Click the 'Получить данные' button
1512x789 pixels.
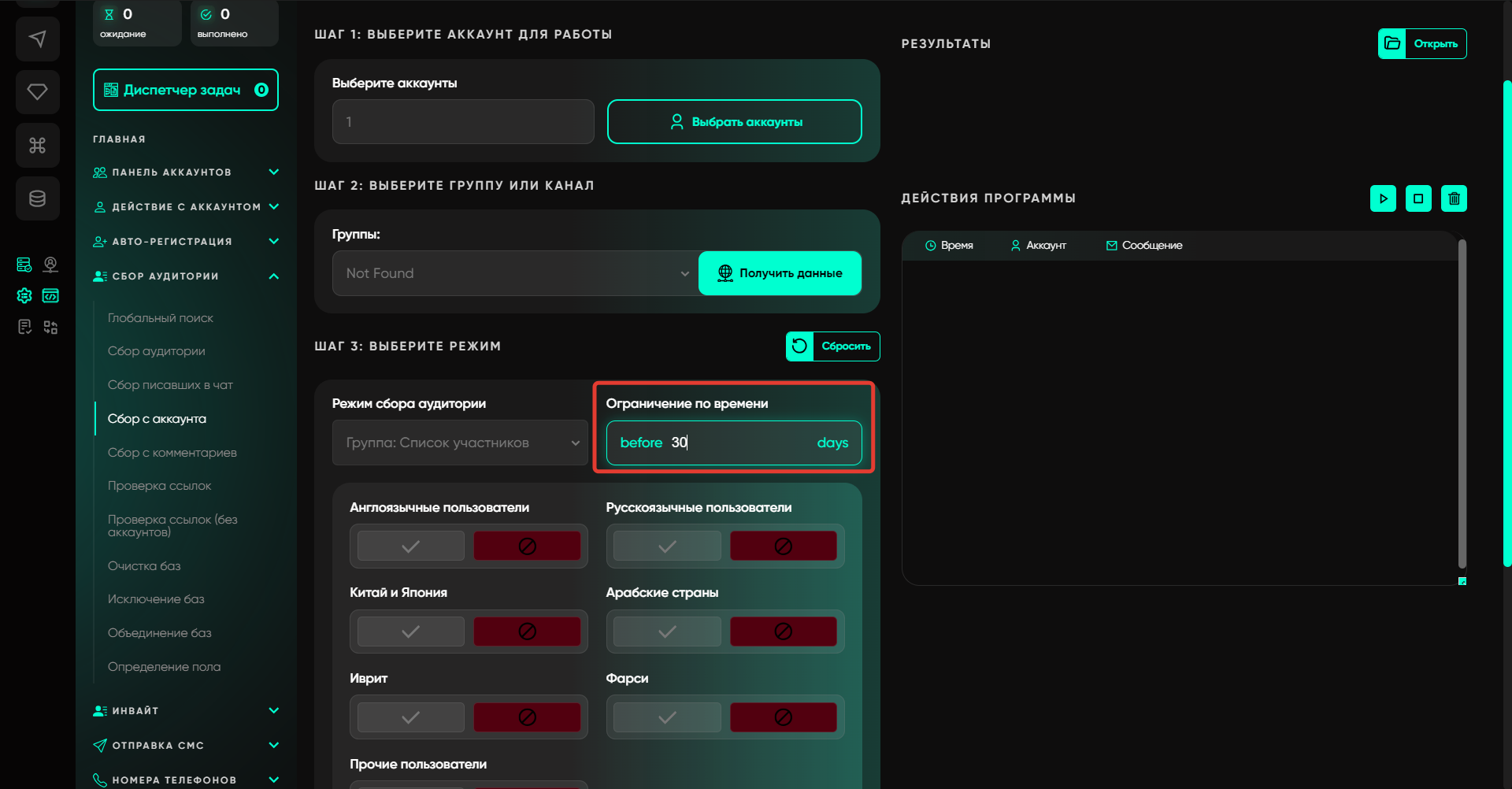[x=780, y=273]
